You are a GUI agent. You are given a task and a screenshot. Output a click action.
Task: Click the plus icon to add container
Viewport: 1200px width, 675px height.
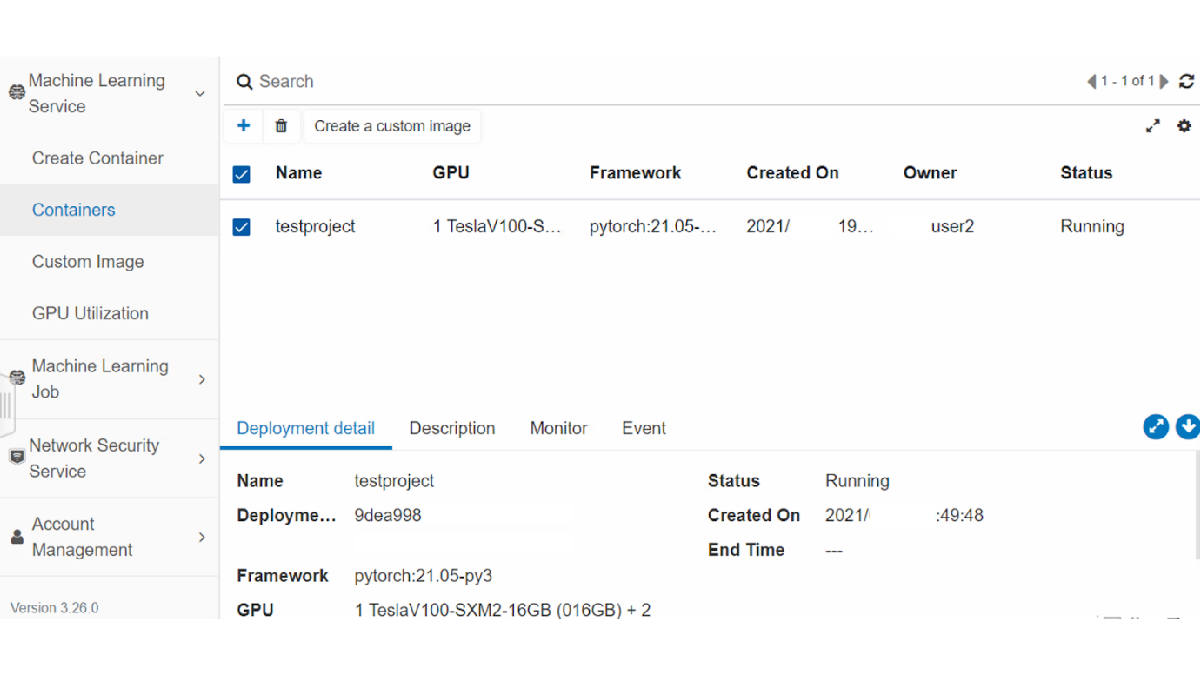pyautogui.click(x=243, y=126)
